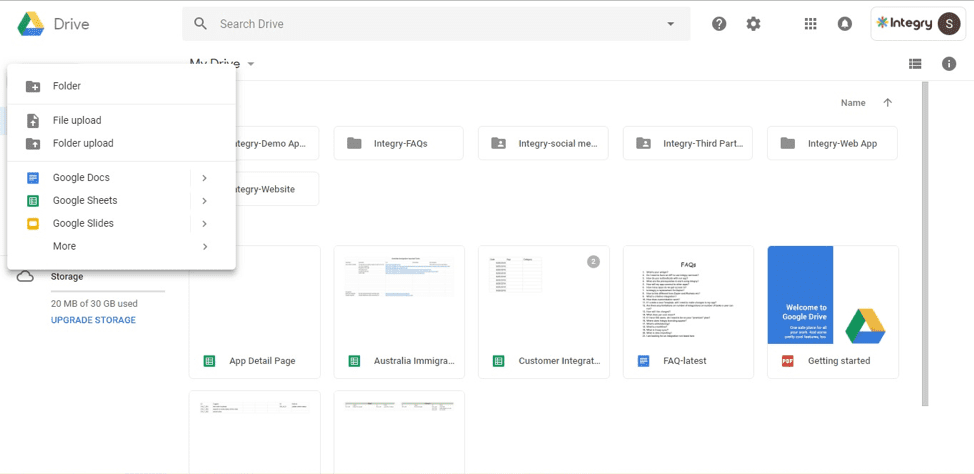Click the 'Drive' title text
This screenshot has width=974, height=474.
point(71,24)
